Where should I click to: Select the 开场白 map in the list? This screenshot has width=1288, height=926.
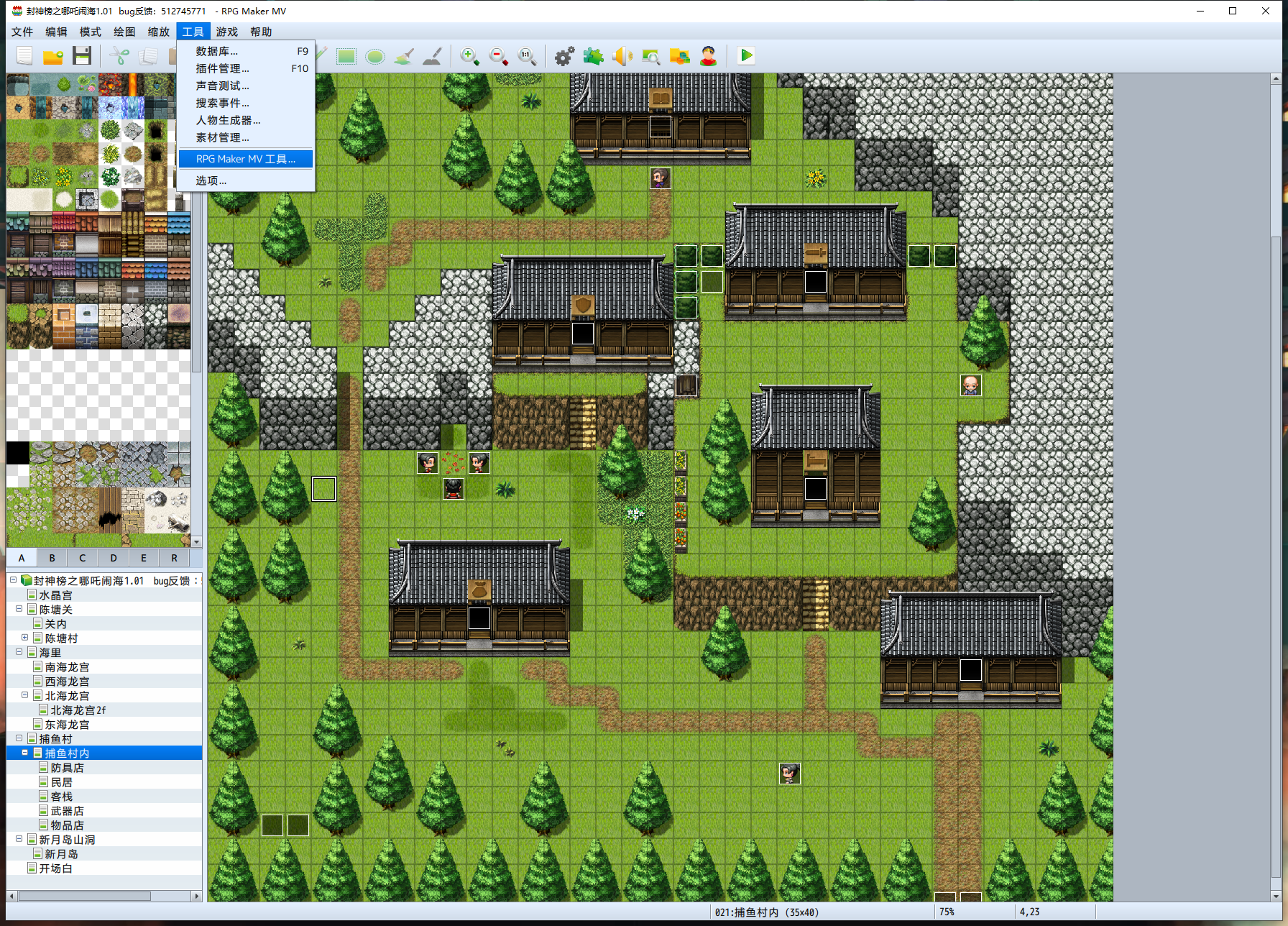click(x=56, y=868)
